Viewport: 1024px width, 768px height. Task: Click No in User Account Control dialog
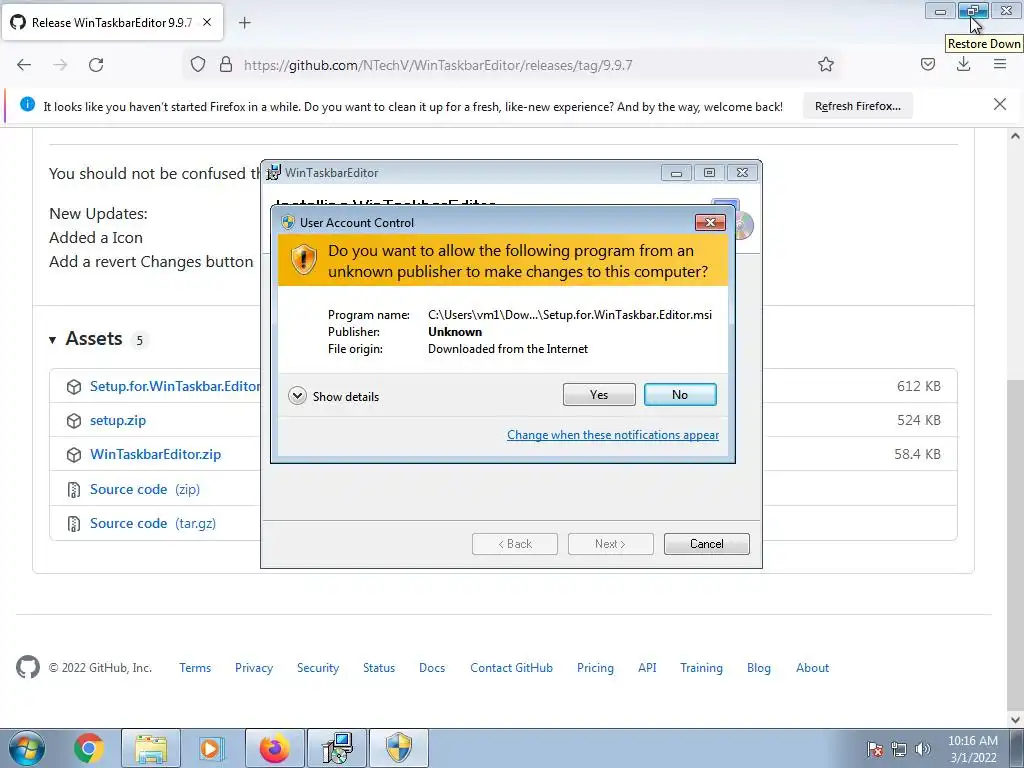680,394
